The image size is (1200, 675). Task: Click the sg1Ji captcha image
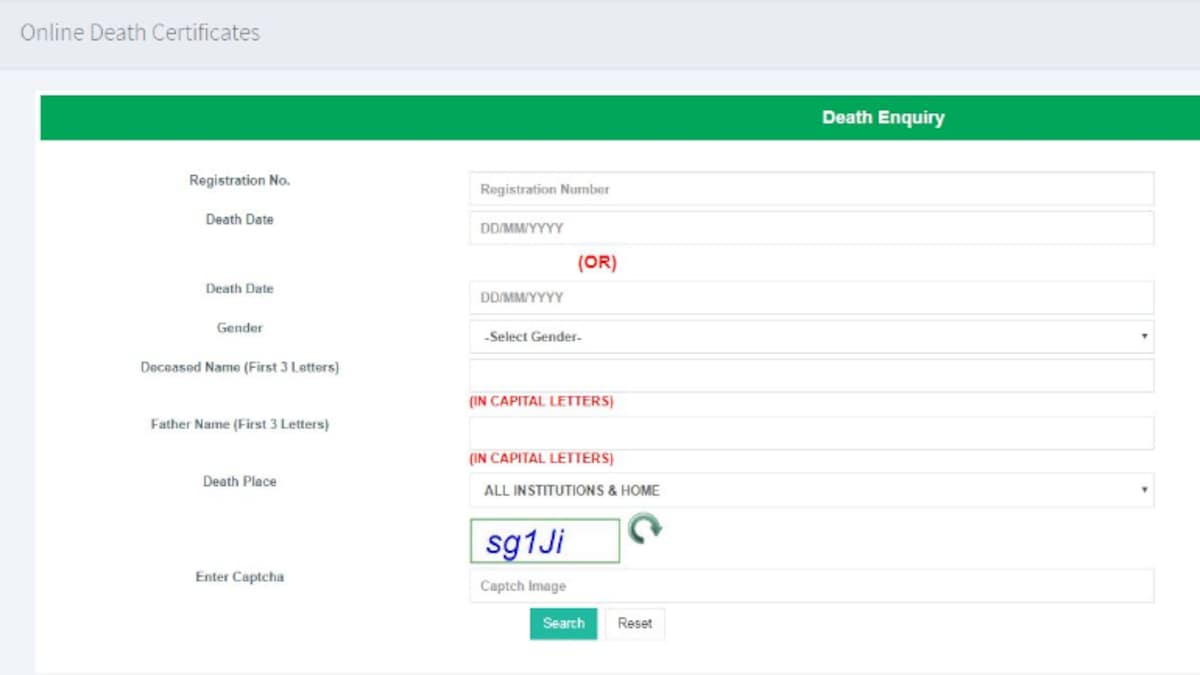545,541
